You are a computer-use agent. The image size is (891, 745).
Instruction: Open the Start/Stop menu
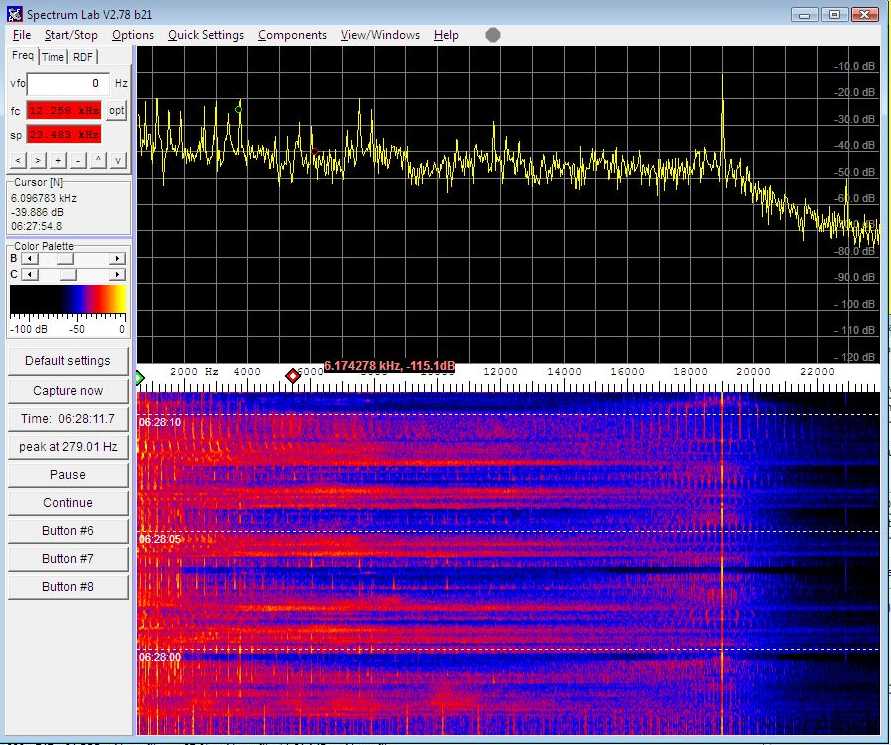click(71, 35)
